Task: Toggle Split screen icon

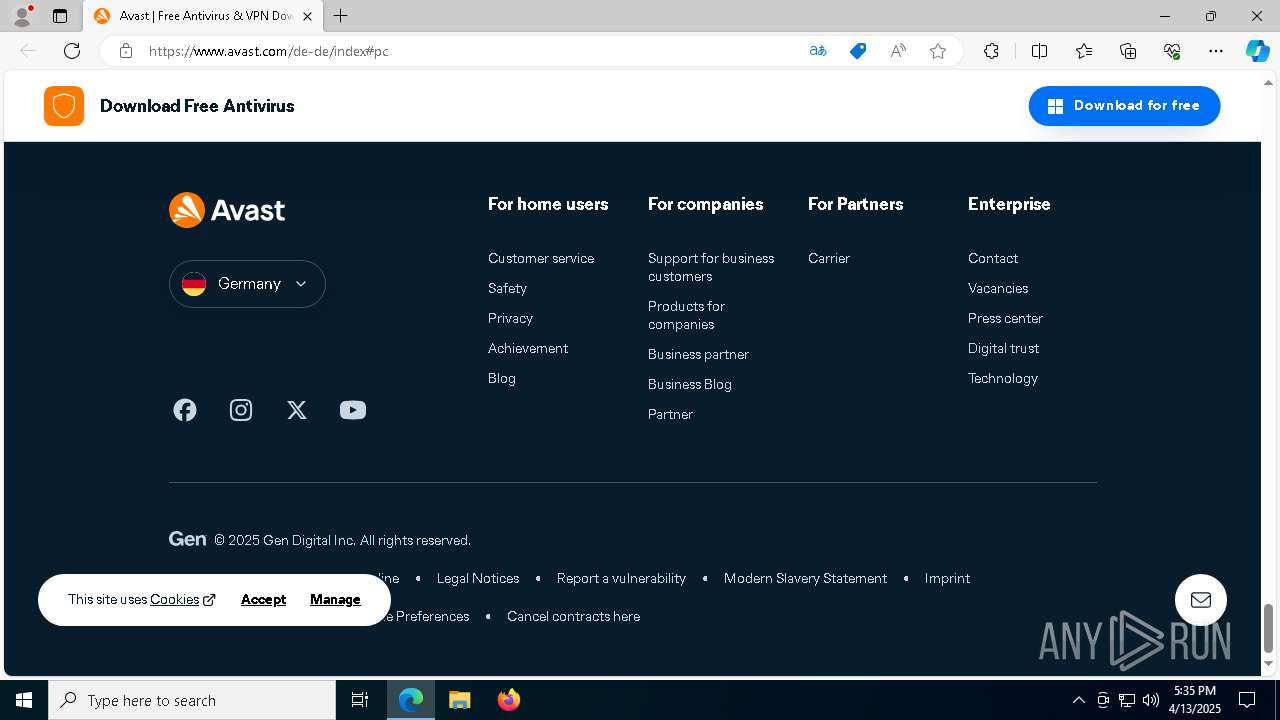Action: pyautogui.click(x=1039, y=51)
